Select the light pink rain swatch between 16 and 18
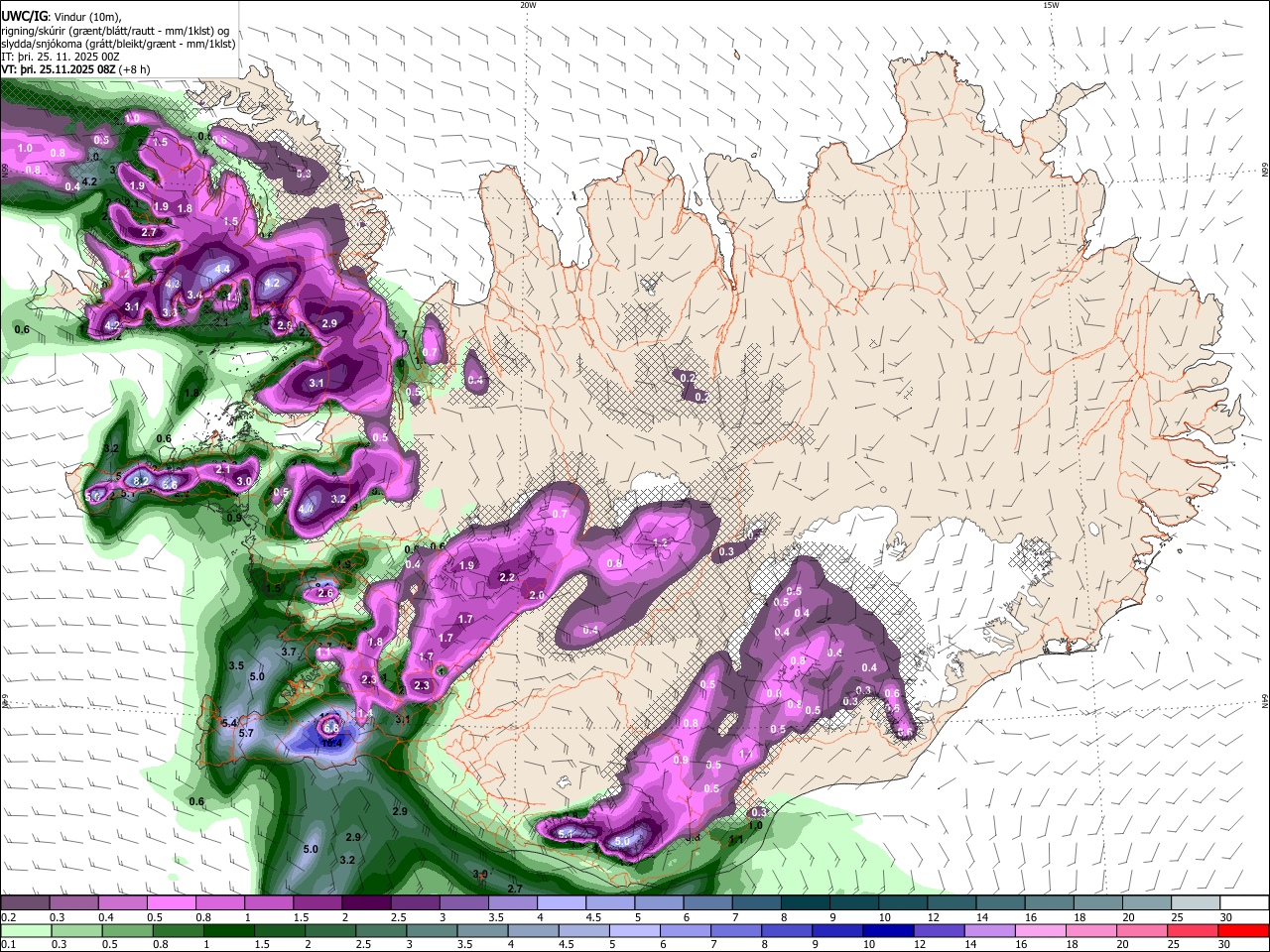The height and width of the screenshot is (952, 1270). 1041,930
